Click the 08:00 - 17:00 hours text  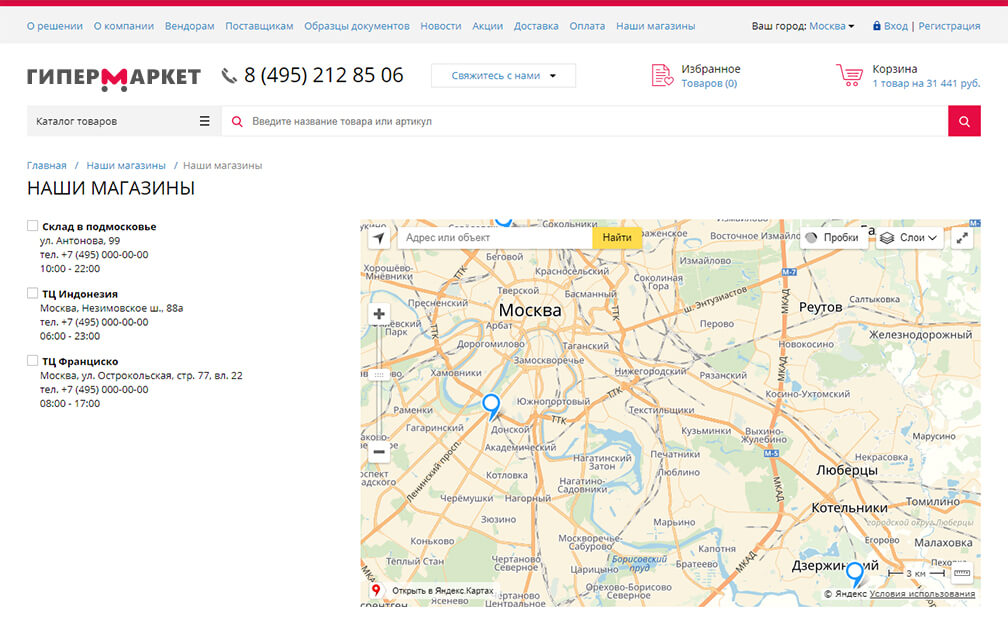click(70, 404)
